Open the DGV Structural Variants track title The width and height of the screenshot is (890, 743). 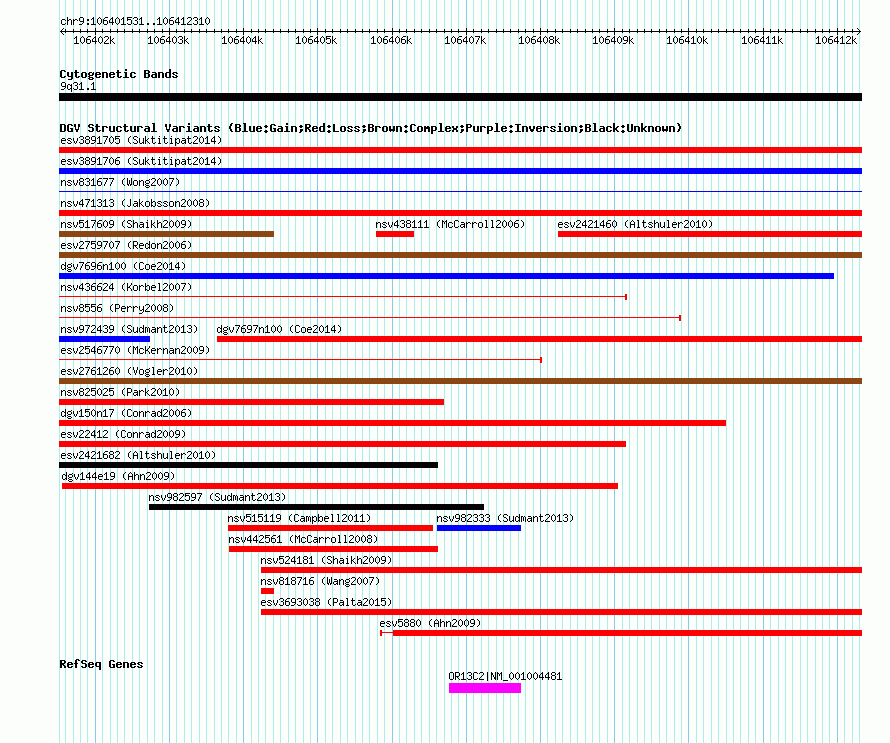(371, 128)
